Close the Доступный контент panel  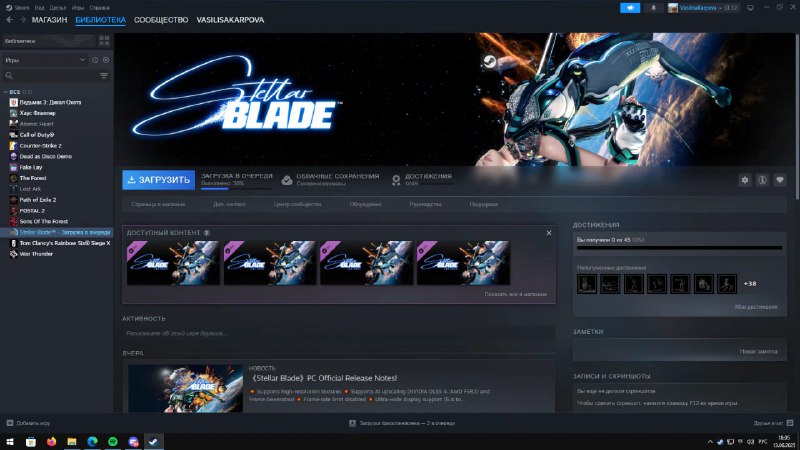coord(548,232)
